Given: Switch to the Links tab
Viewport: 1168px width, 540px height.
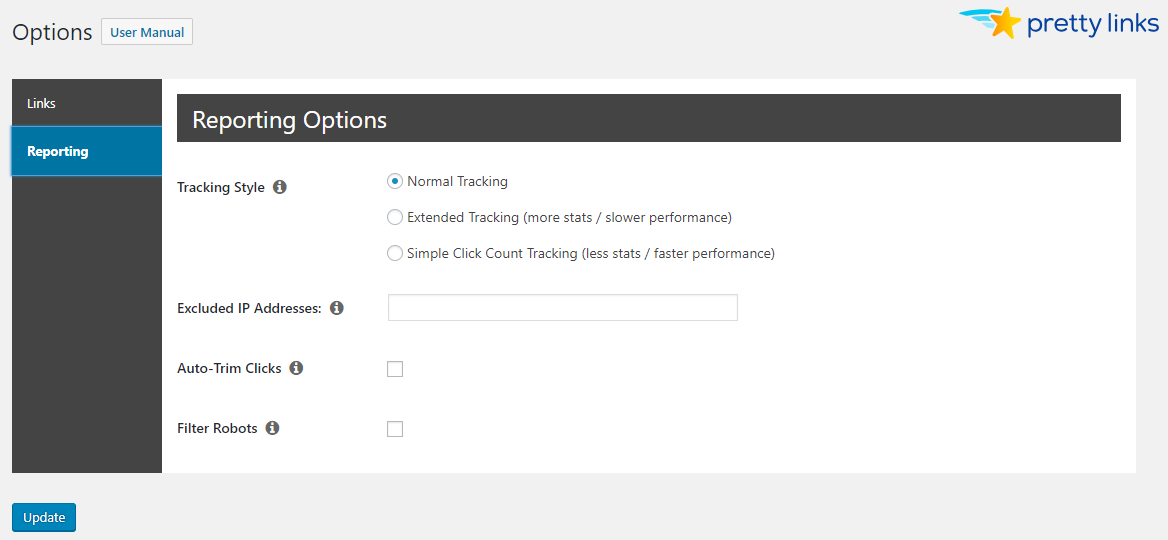Looking at the screenshot, I should pos(42,103).
